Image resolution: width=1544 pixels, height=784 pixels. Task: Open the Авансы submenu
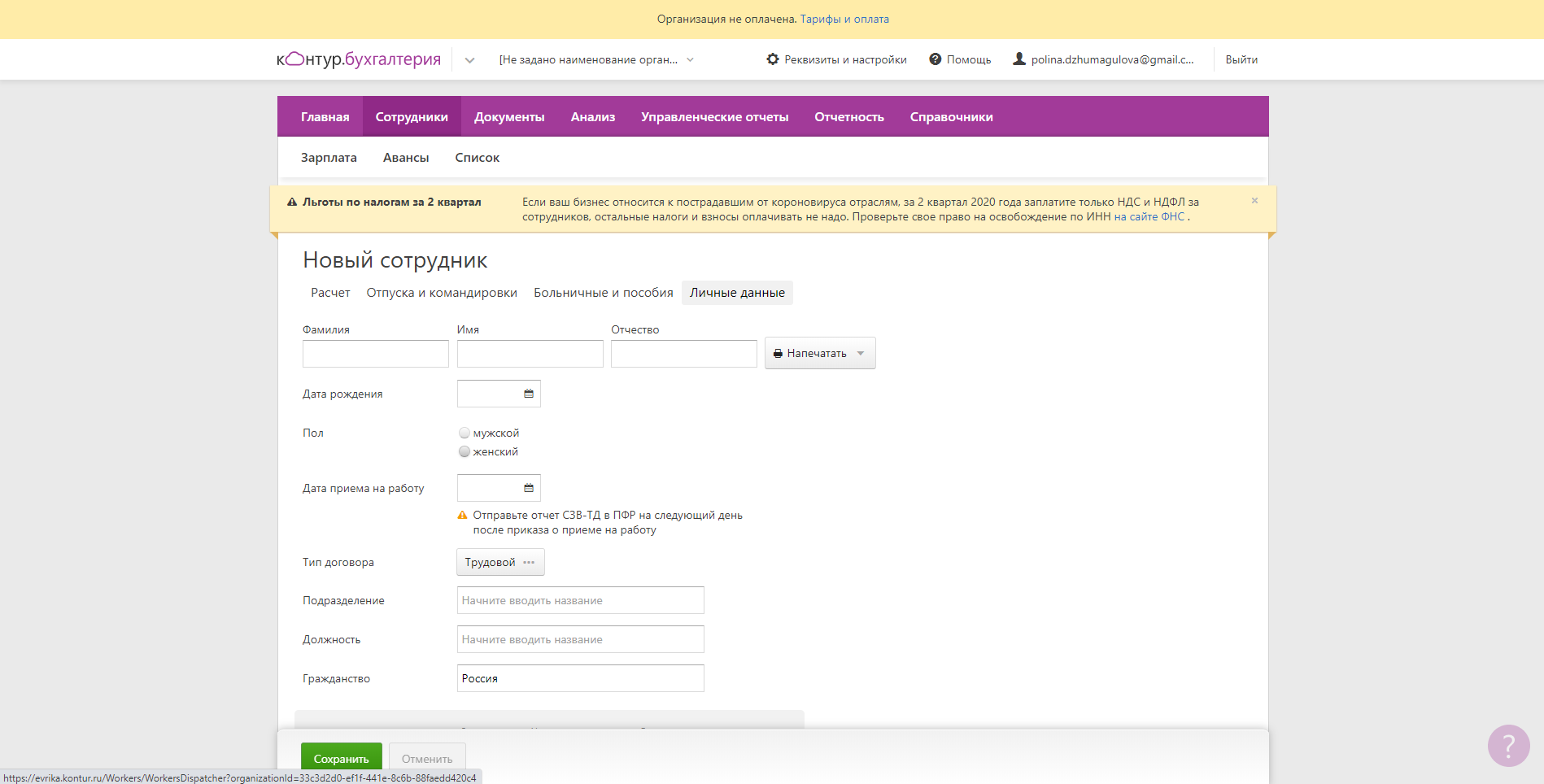[x=406, y=158]
